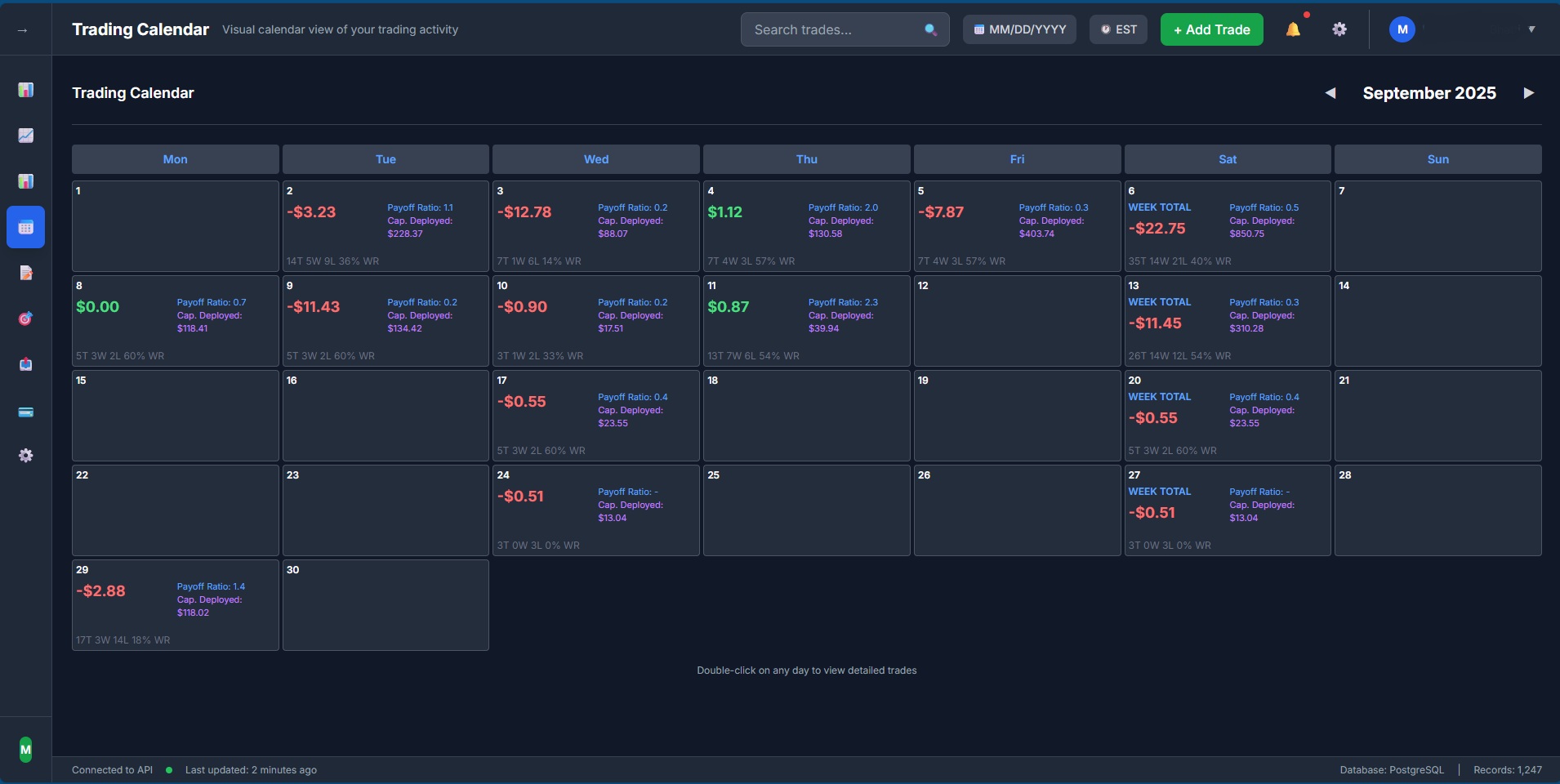Select the goals target icon in sidebar
The image size is (1560, 784).
(25, 318)
